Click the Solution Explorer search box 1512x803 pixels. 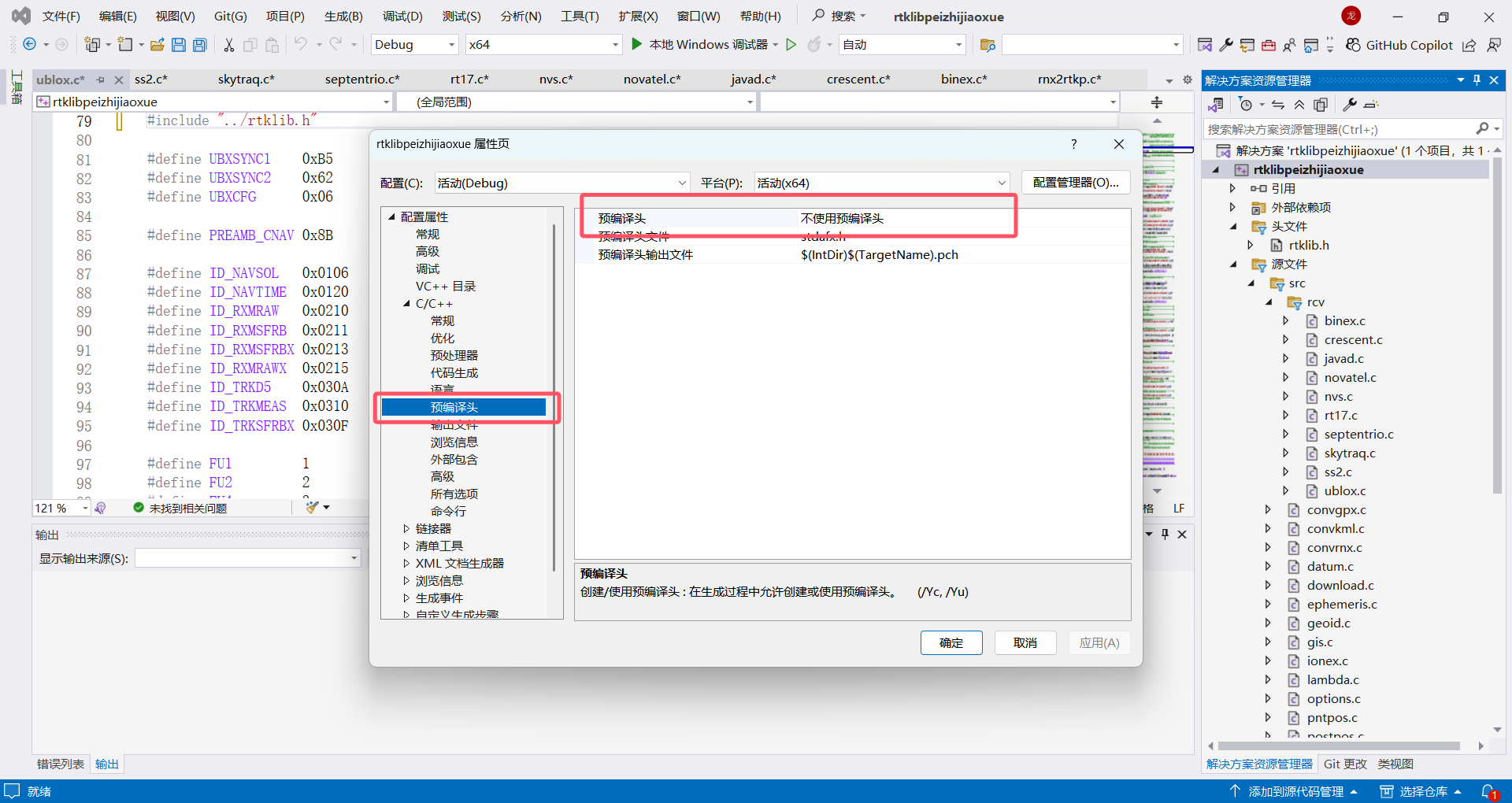(1339, 128)
